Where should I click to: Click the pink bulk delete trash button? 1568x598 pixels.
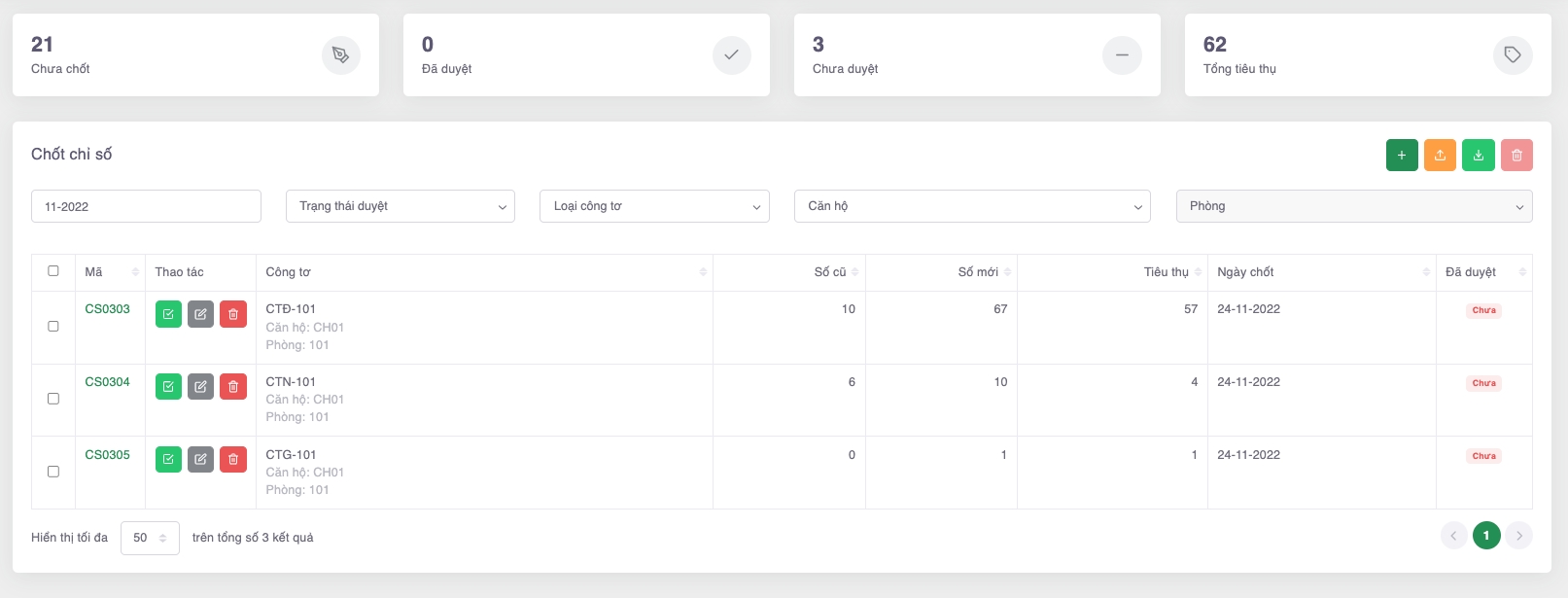[1516, 156]
